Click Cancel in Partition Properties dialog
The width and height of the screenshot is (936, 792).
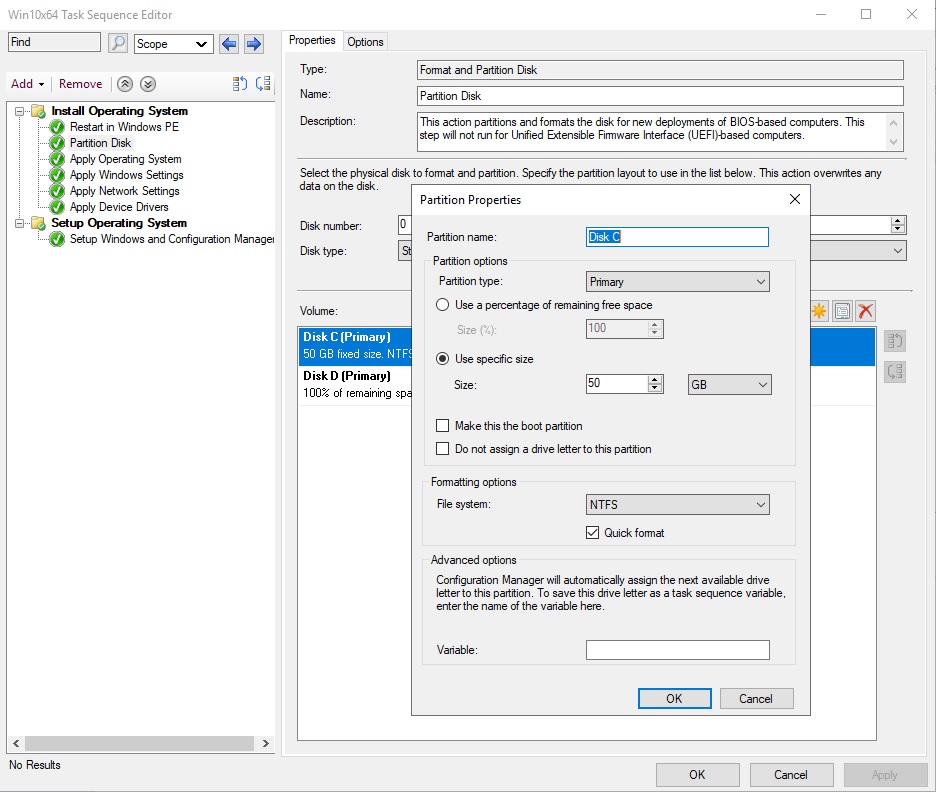(756, 699)
